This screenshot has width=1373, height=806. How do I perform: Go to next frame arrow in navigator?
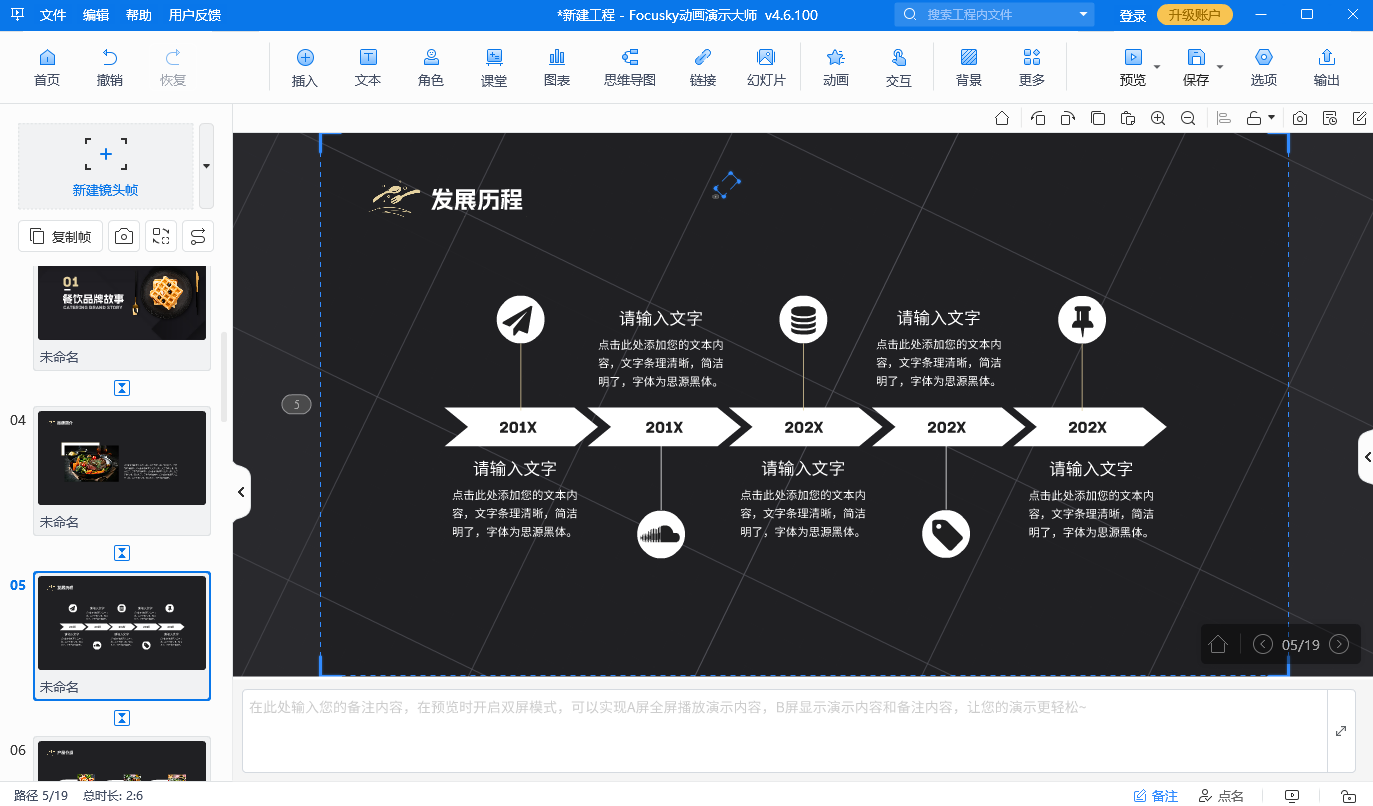pos(1340,645)
